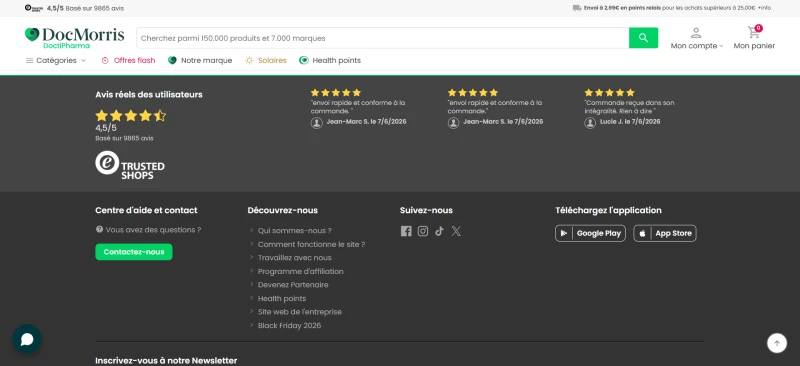800x366 pixels.
Task: Open the Travaillez avec nous link
Action: click(x=294, y=258)
